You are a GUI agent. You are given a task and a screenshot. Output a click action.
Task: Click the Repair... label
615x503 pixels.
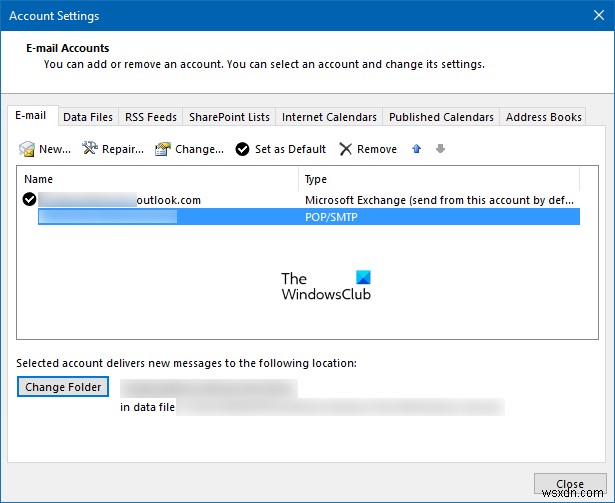click(123, 149)
